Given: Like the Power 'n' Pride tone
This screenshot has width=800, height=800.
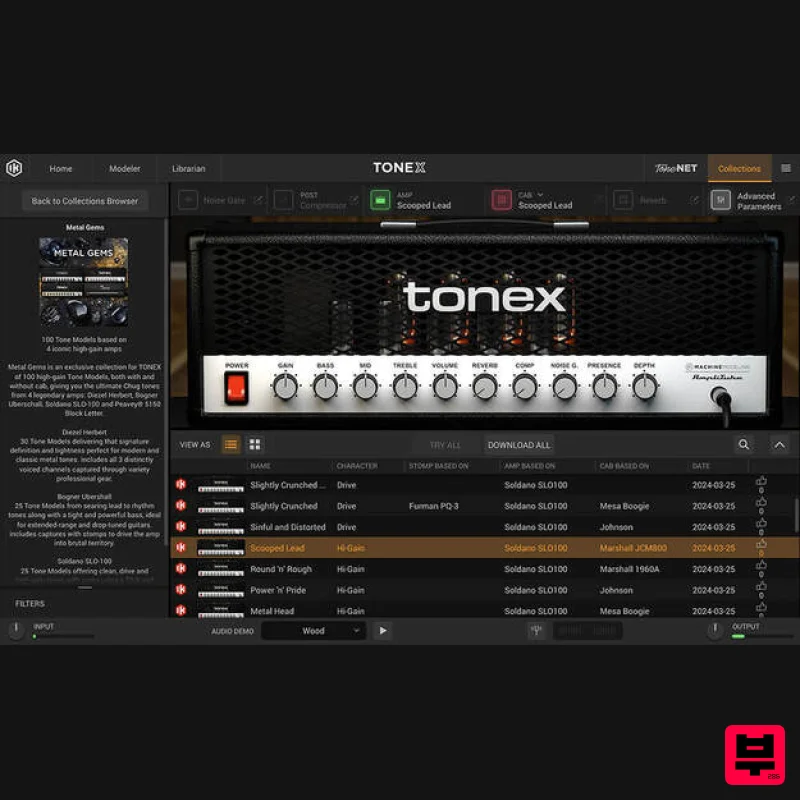Looking at the screenshot, I should coord(761,587).
